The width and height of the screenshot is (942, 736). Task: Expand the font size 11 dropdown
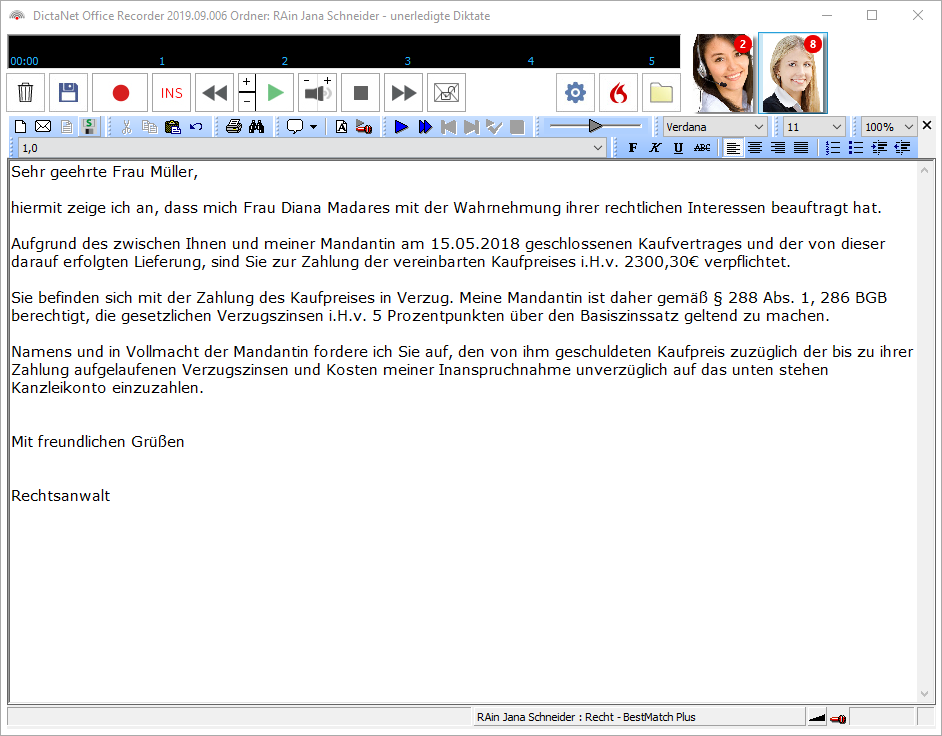813,127
